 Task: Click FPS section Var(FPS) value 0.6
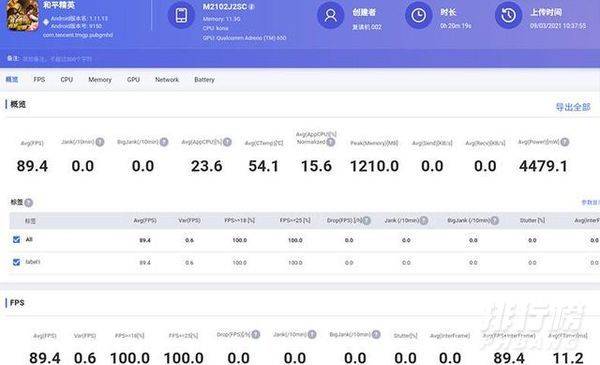[x=85, y=358]
